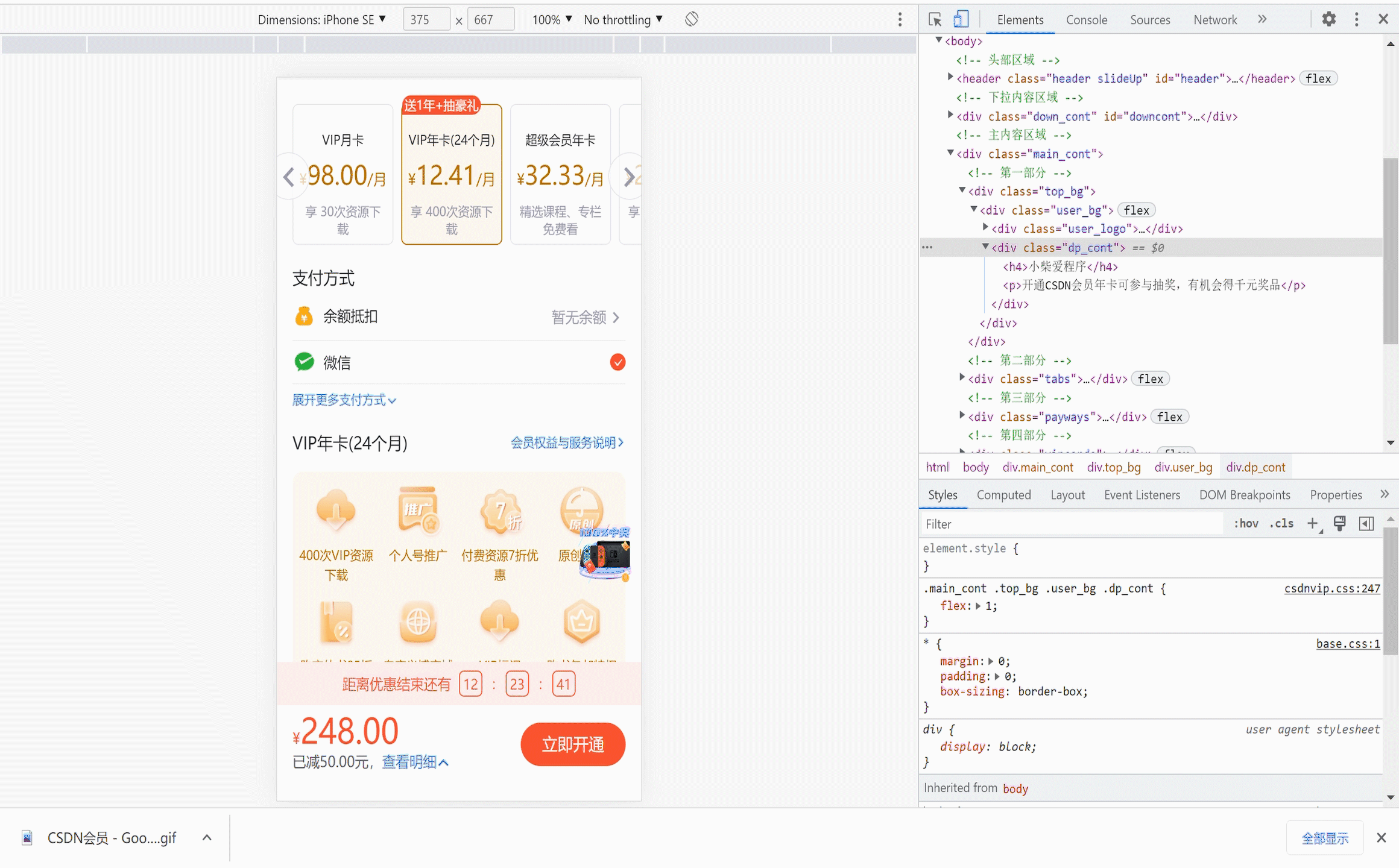
Task: Click the rotate device orientation icon
Action: [x=692, y=19]
